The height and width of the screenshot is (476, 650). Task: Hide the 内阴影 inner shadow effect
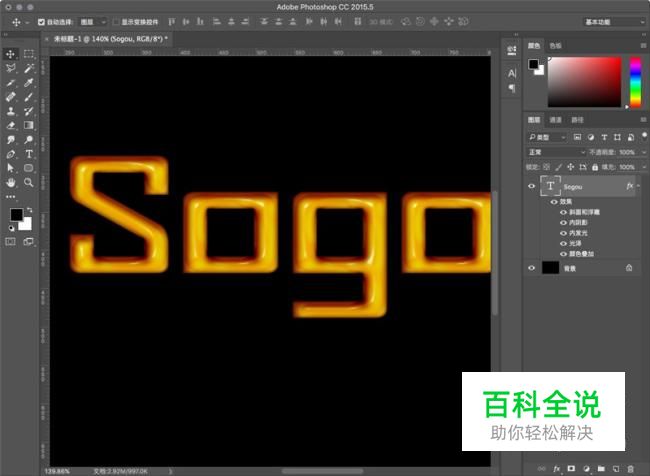pos(563,223)
